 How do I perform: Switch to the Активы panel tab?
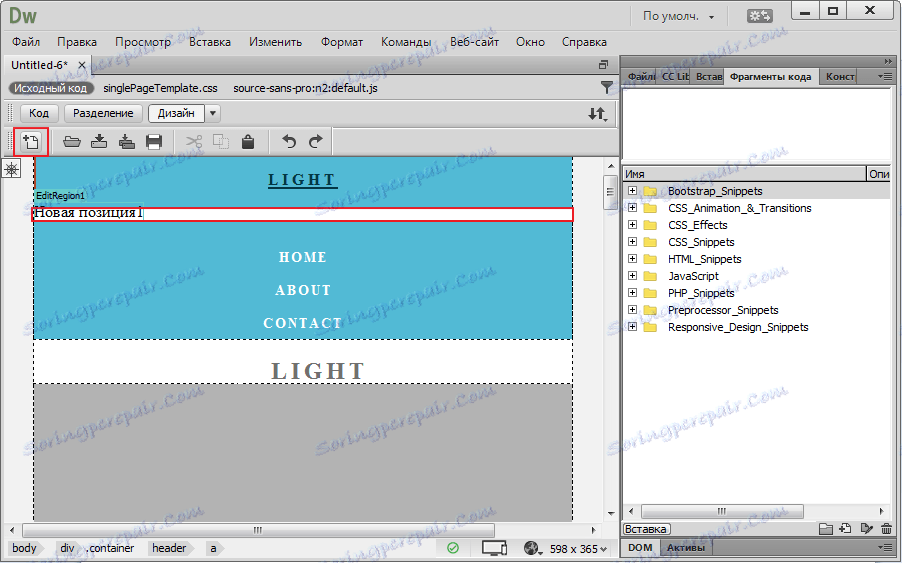686,547
